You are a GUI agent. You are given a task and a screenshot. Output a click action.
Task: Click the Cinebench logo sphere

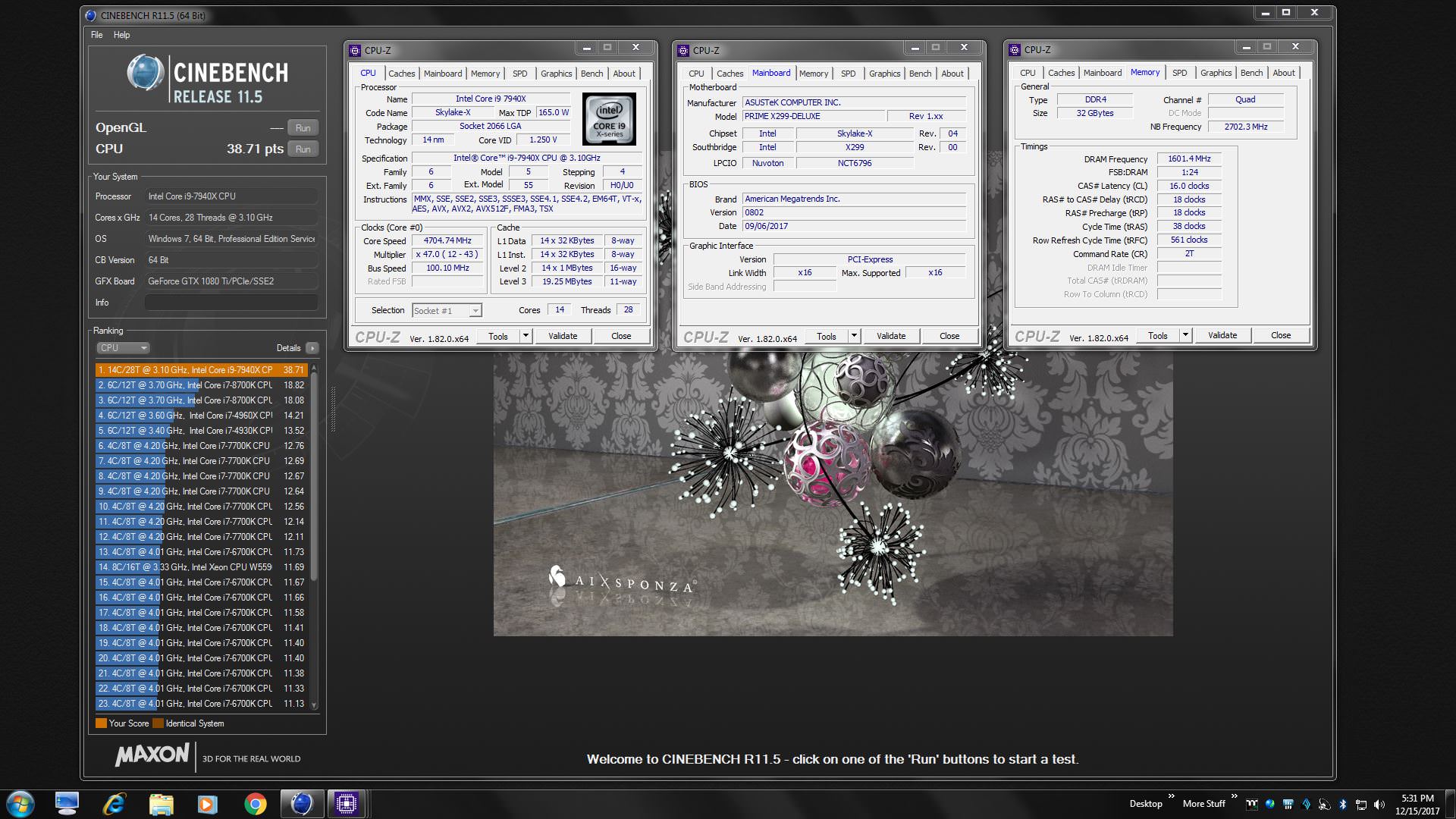coord(146,74)
